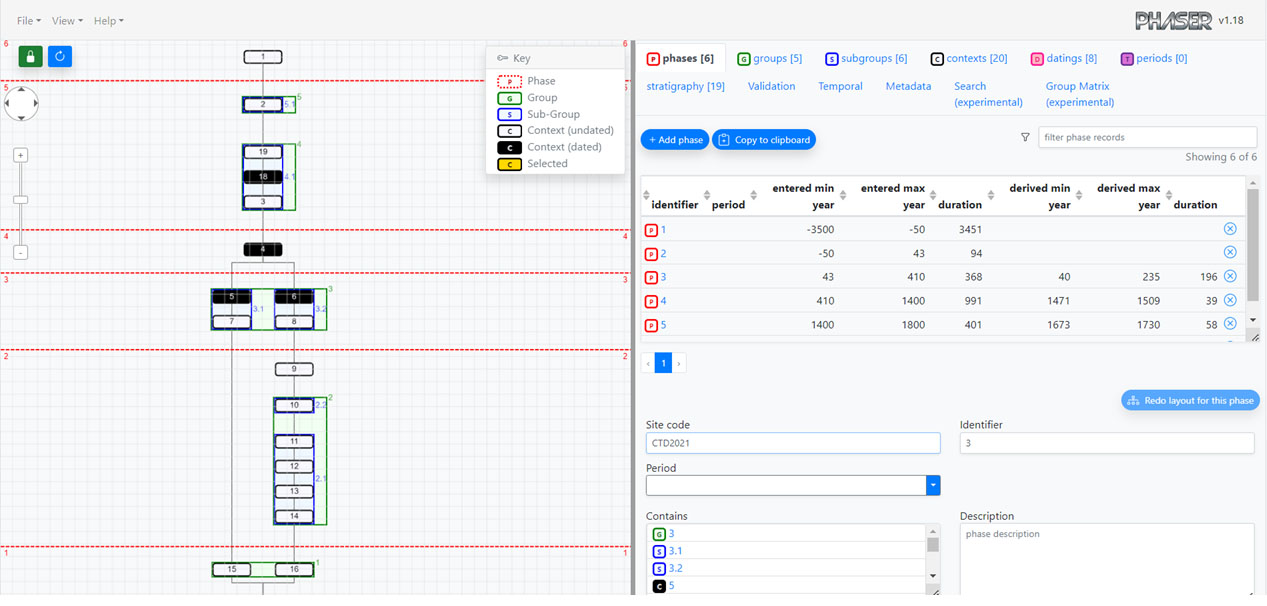Zoom in with the plus button
Screen dimensions: 1267x606
(21, 155)
